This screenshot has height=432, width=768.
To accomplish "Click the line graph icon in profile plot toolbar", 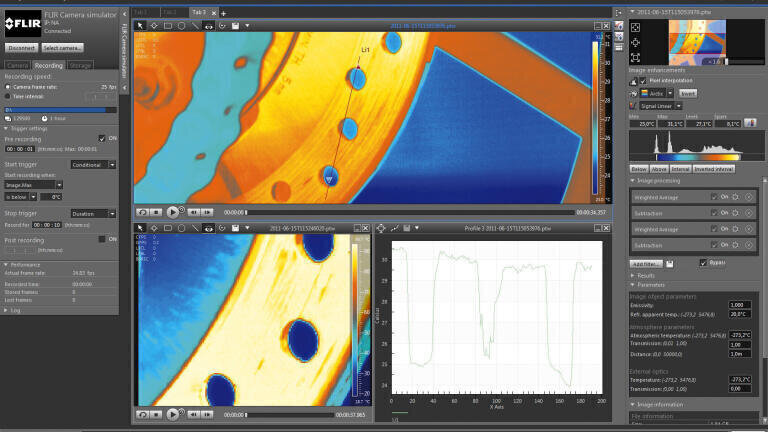I will pos(394,228).
